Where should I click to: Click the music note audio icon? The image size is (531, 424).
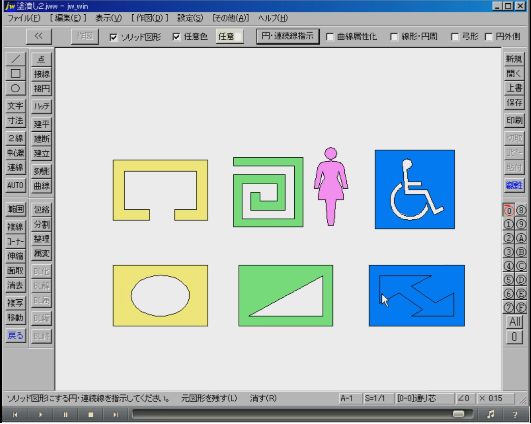click(x=490, y=414)
